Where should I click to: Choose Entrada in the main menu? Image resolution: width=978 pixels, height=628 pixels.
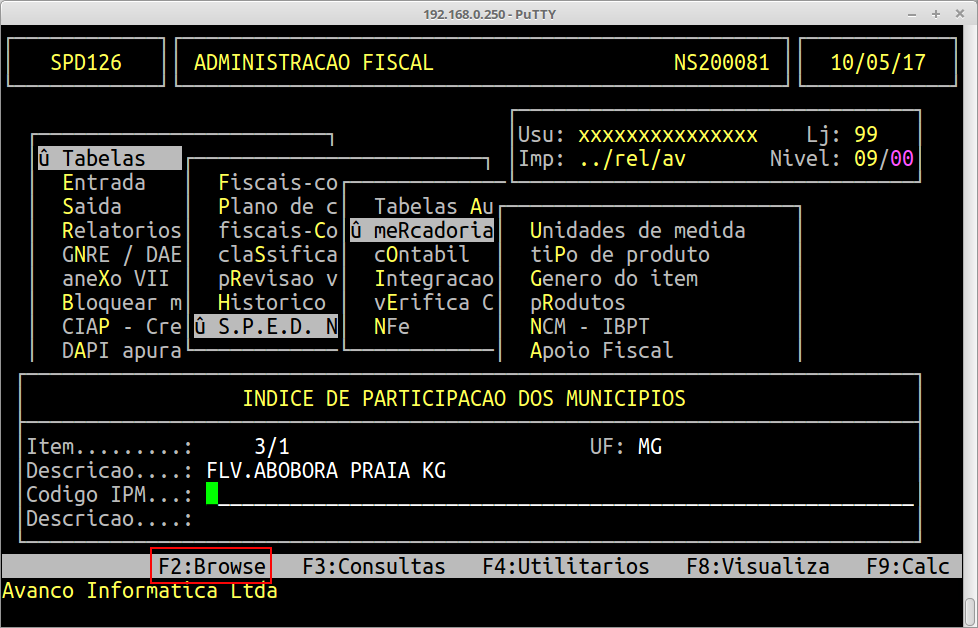pyautogui.click(x=103, y=183)
